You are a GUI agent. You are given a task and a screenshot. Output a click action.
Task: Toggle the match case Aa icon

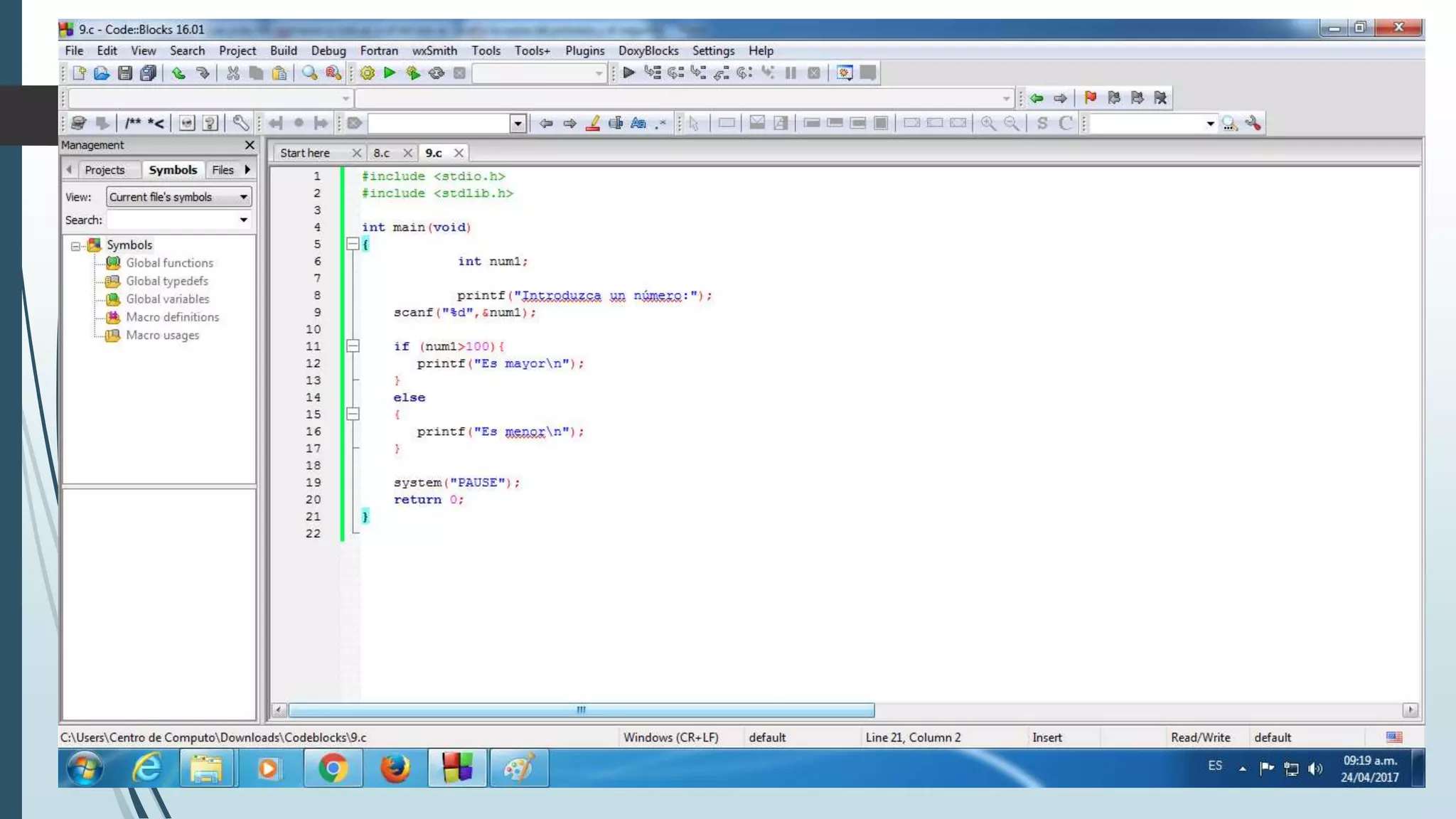pyautogui.click(x=638, y=124)
